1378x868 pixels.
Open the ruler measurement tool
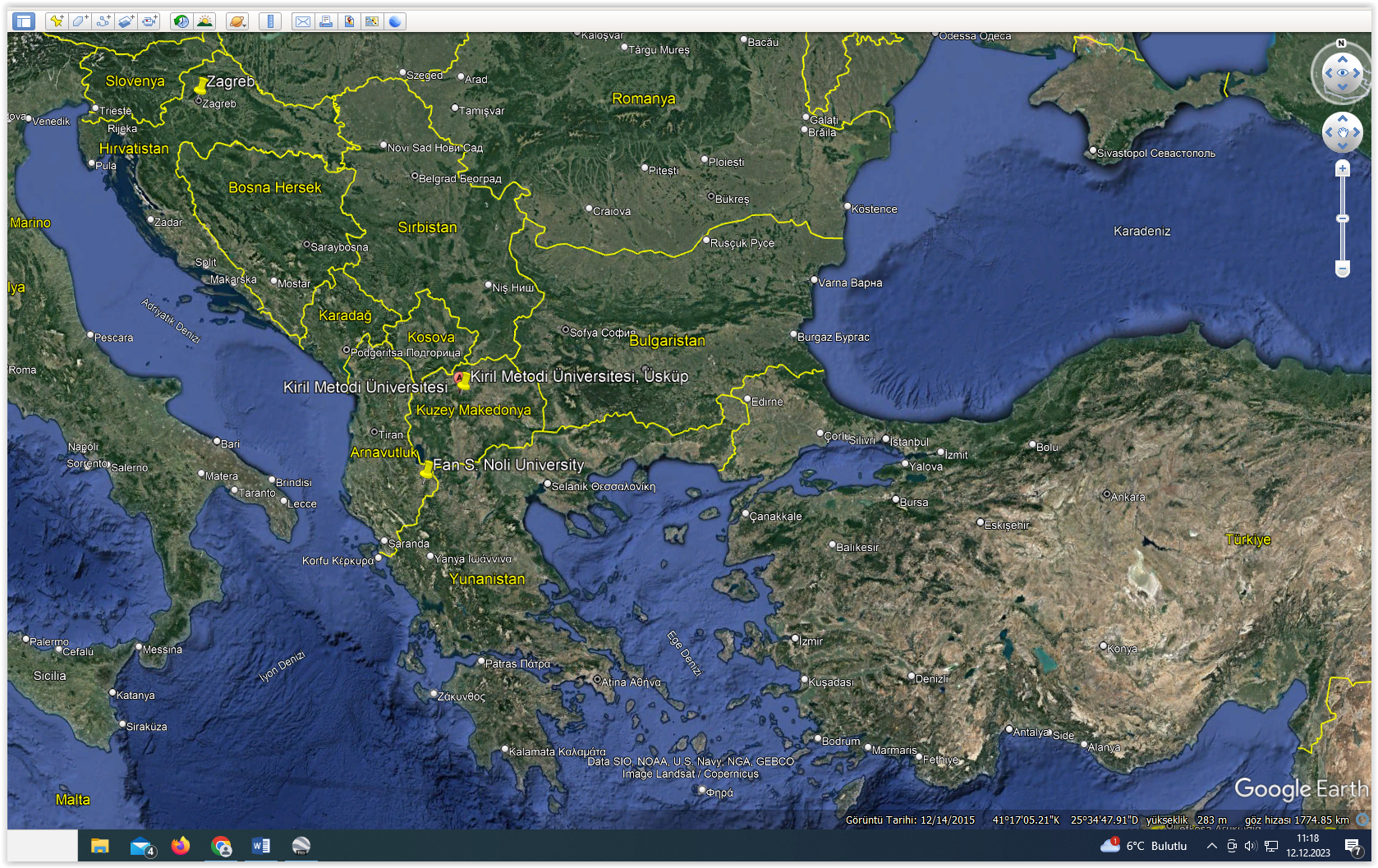(270, 21)
